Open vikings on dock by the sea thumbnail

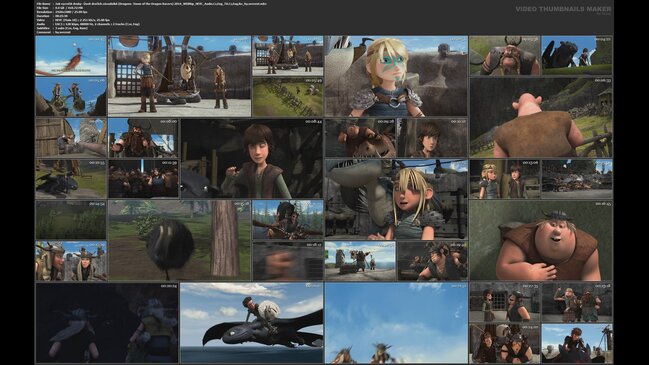(x=360, y=261)
